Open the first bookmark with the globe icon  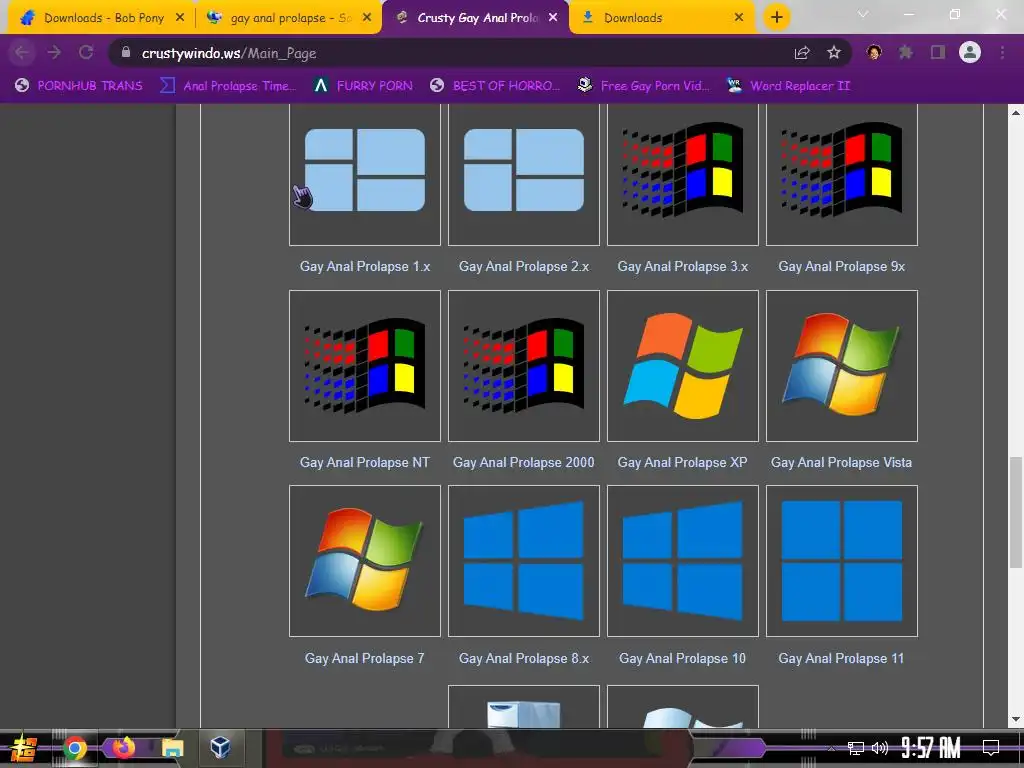[x=79, y=86]
